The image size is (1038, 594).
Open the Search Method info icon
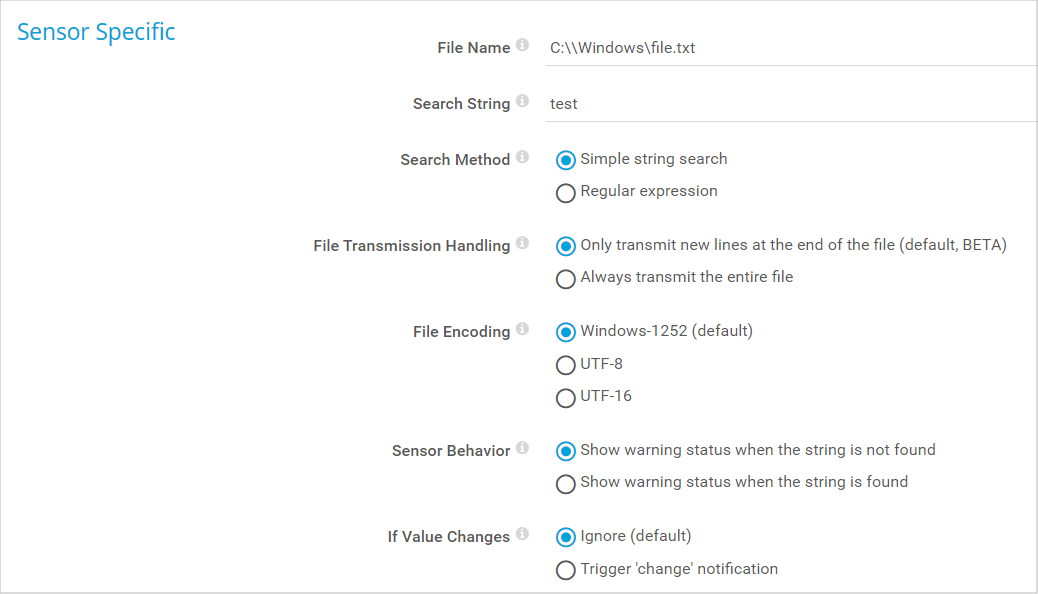click(x=522, y=158)
